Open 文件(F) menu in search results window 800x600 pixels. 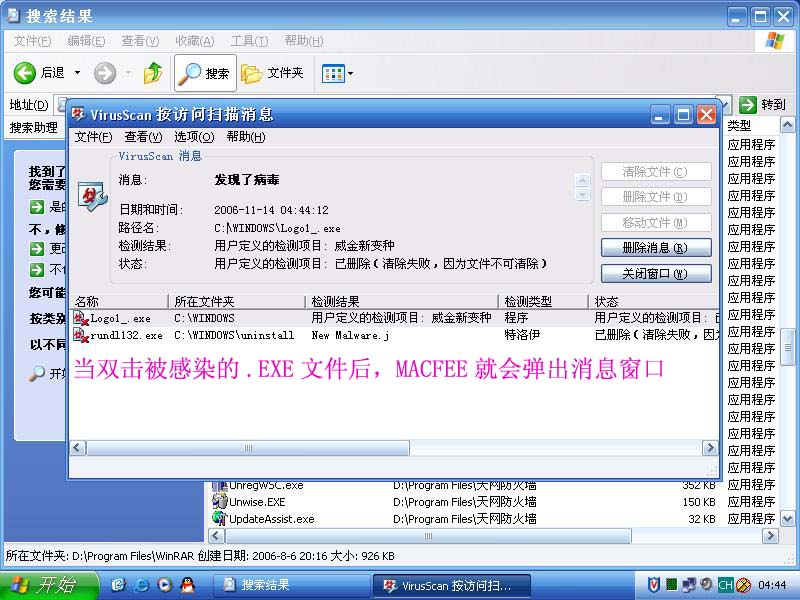pos(32,41)
